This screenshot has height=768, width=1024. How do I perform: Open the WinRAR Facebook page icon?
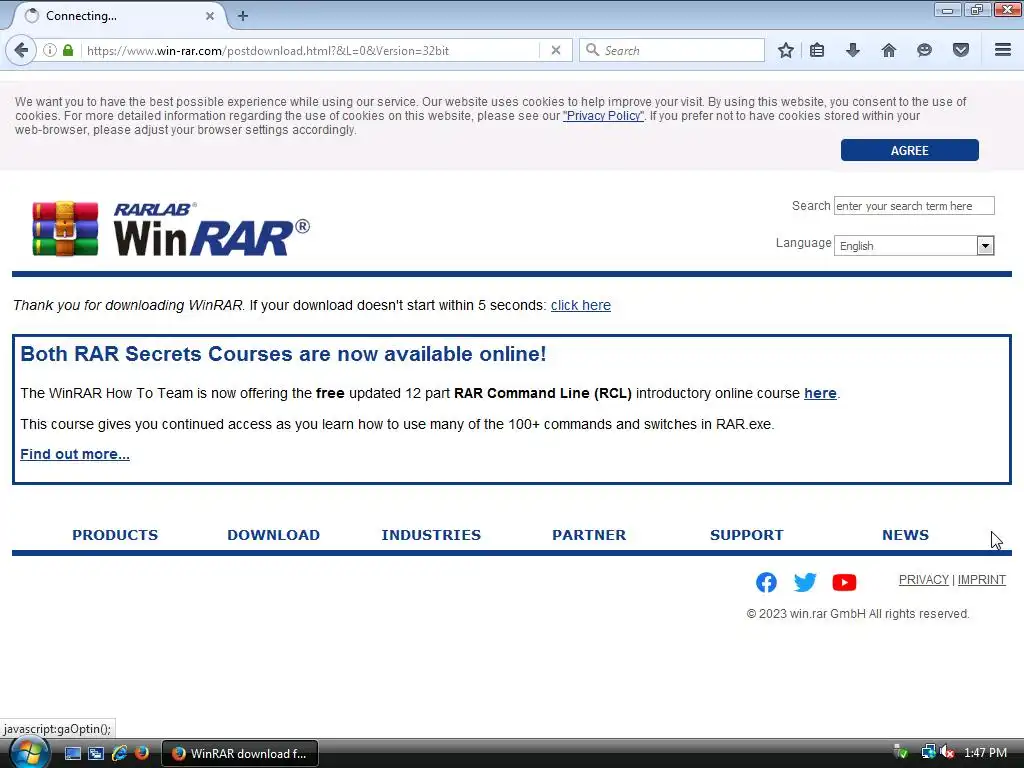point(766,582)
